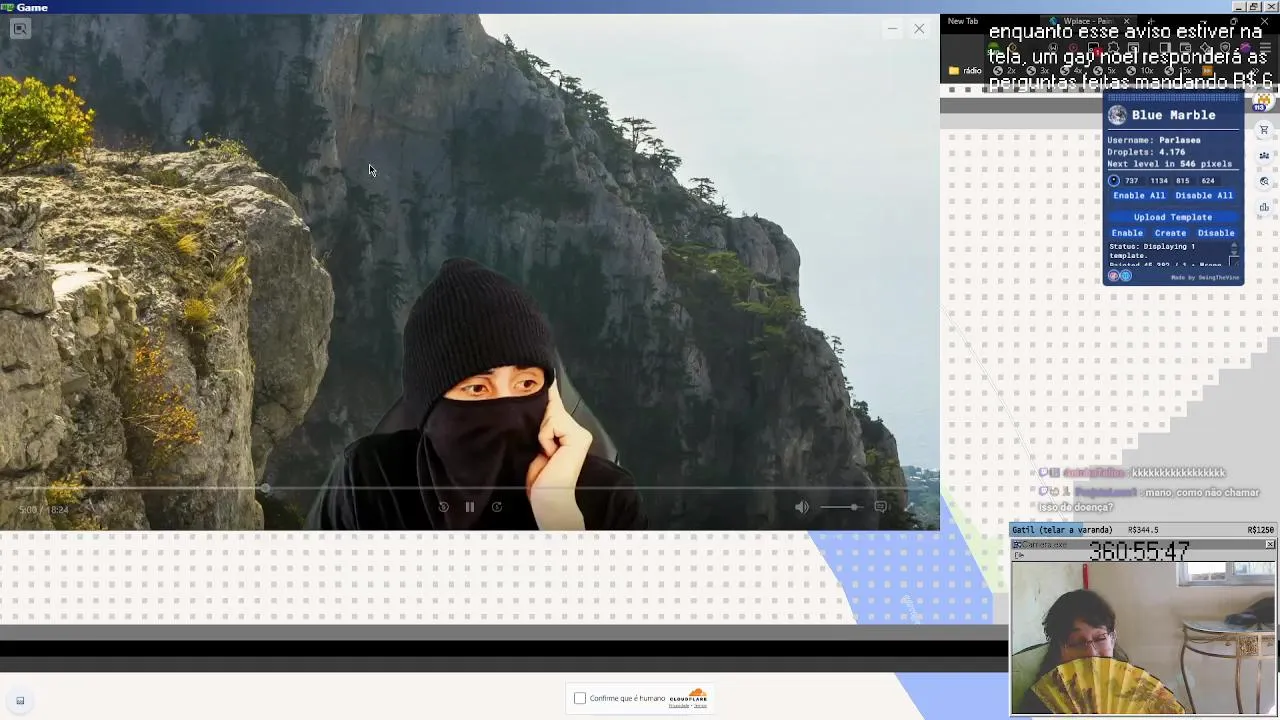Click the 624 coordinate field
Image resolution: width=1280 pixels, height=720 pixels.
coord(1208,181)
